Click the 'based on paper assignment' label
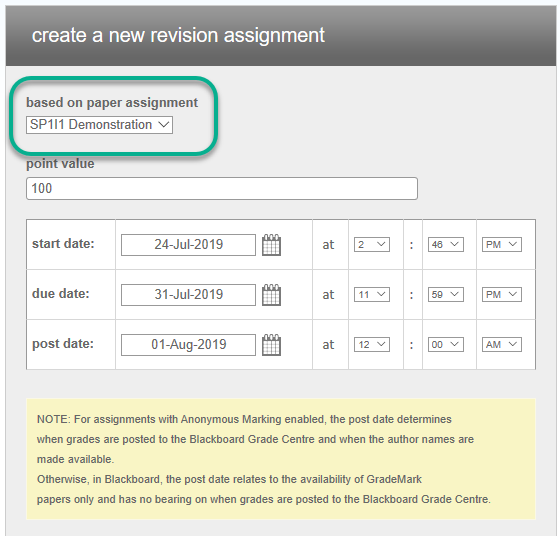 (x=112, y=102)
